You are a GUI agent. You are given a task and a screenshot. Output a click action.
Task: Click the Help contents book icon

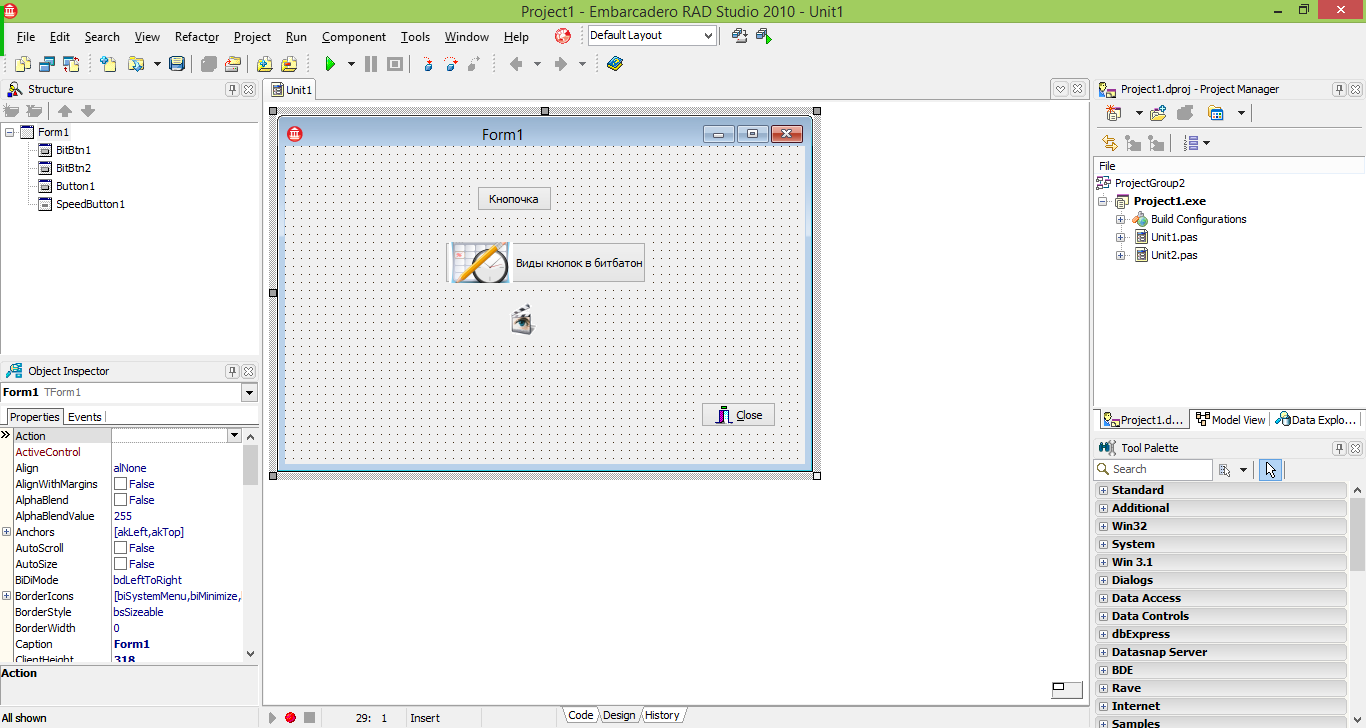[x=614, y=64]
